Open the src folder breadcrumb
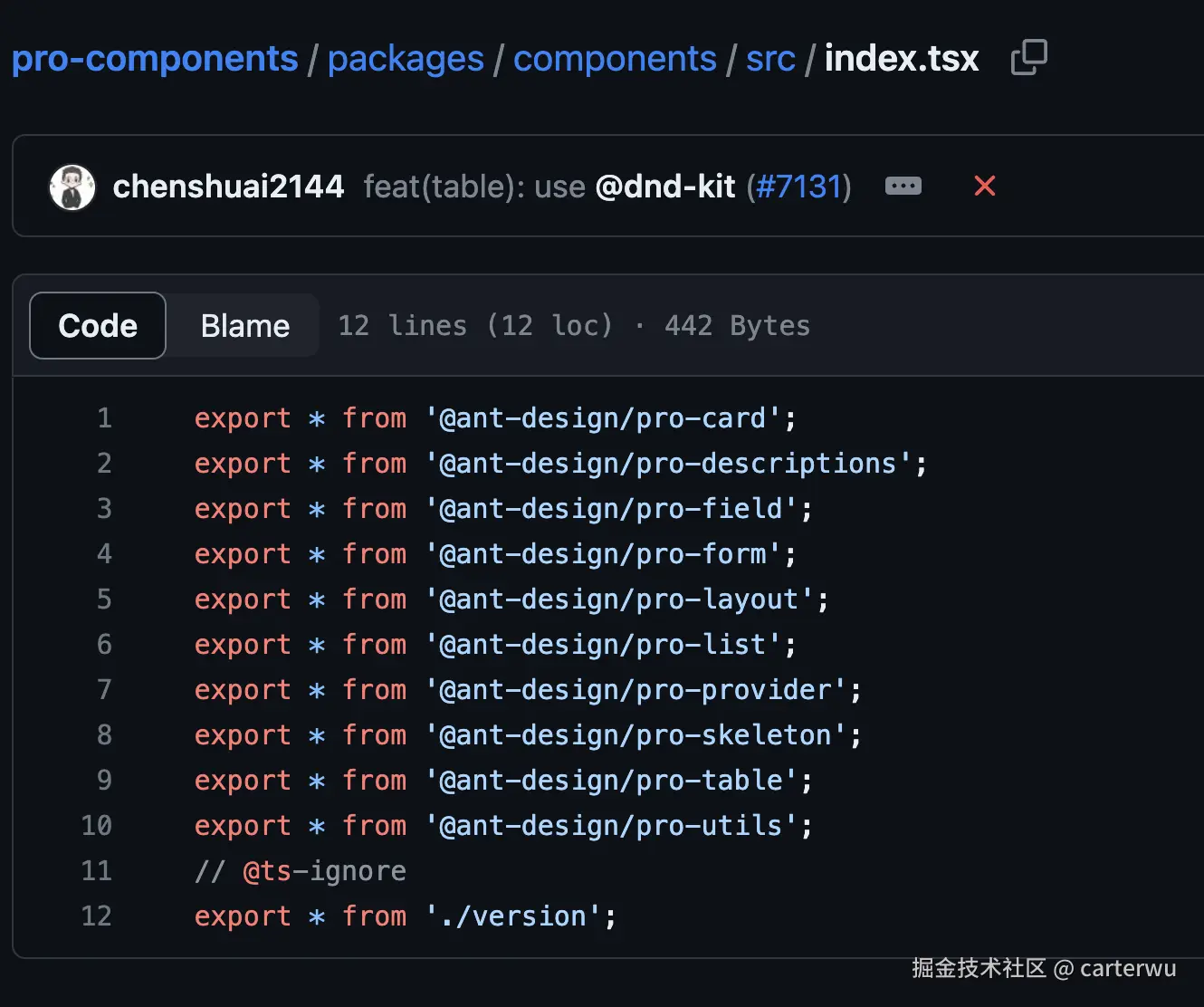This screenshot has height=1007, width=1204. point(770,59)
